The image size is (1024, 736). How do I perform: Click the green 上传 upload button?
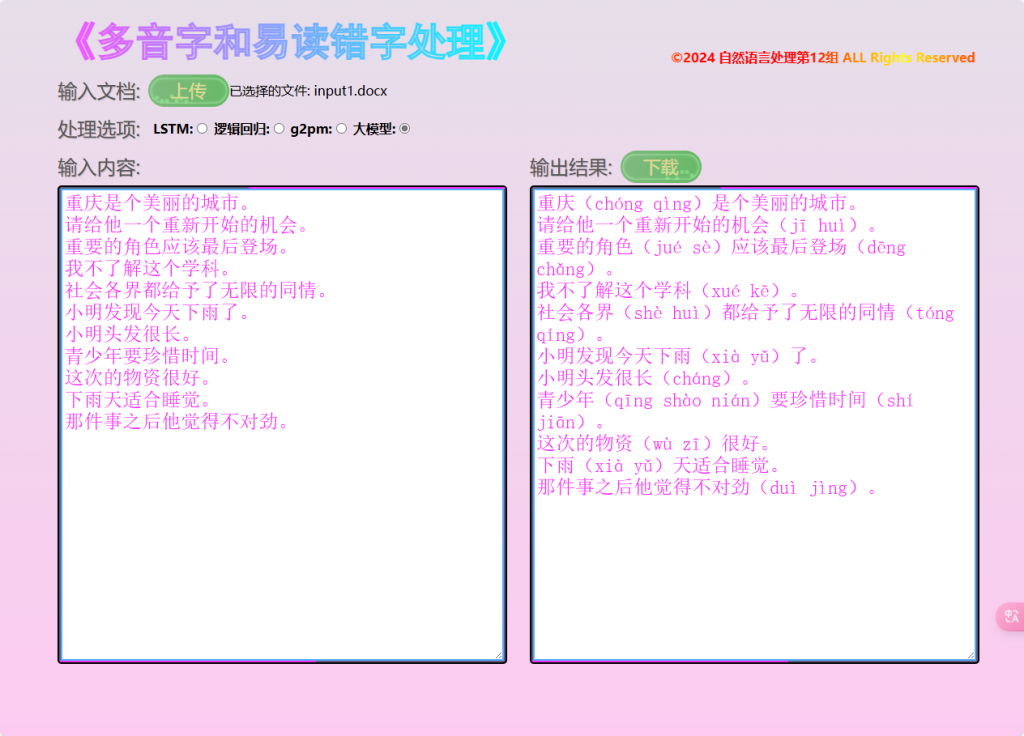tap(188, 91)
